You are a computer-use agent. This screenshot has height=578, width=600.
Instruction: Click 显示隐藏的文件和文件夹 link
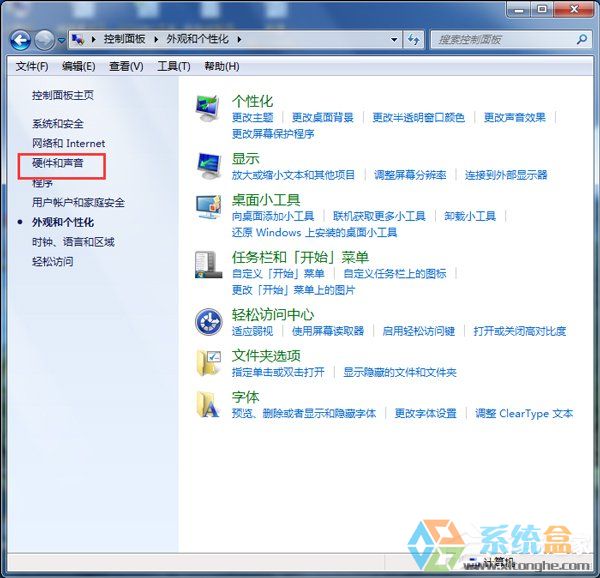400,372
